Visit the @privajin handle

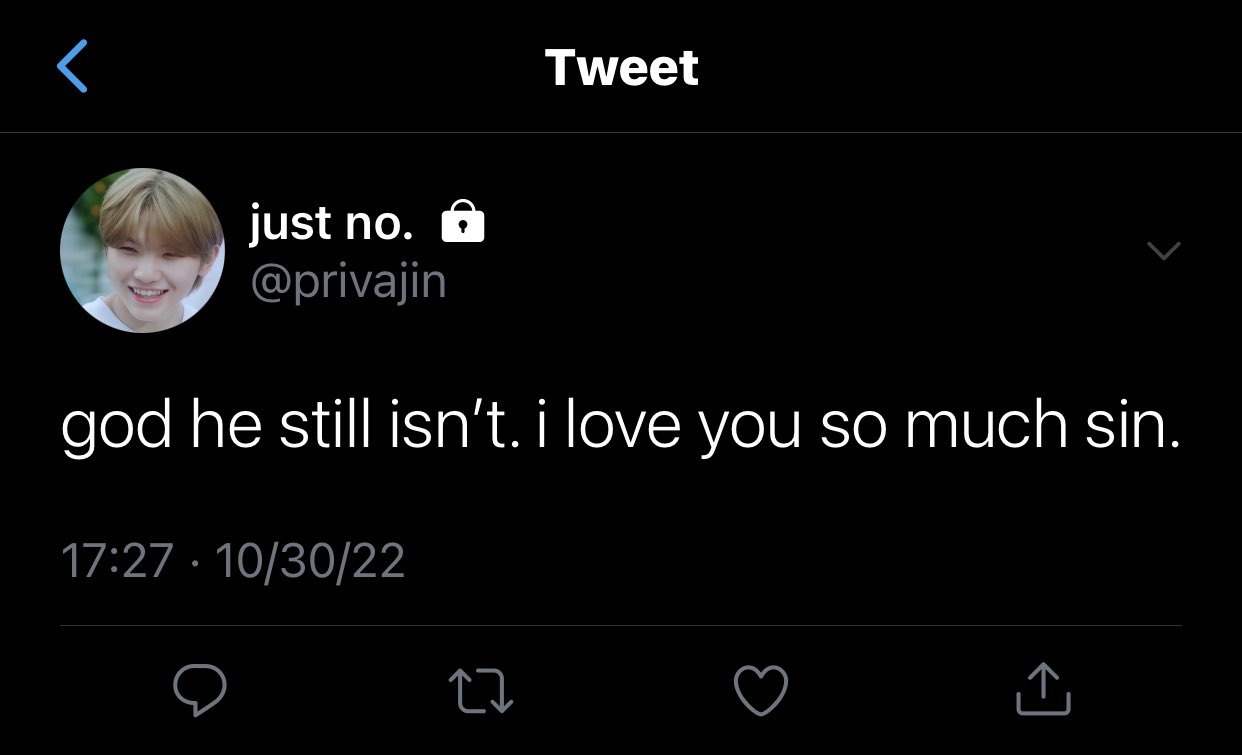(348, 283)
